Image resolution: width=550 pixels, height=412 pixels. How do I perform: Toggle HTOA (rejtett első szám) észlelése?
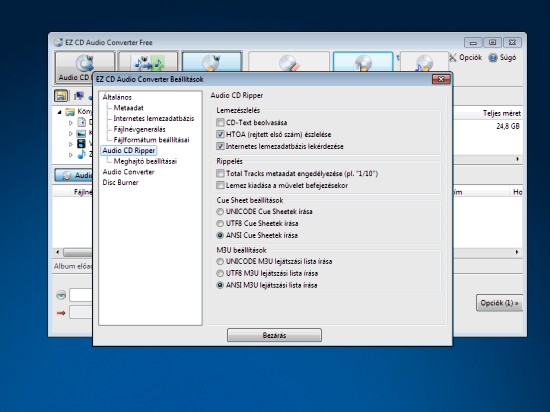(x=220, y=134)
